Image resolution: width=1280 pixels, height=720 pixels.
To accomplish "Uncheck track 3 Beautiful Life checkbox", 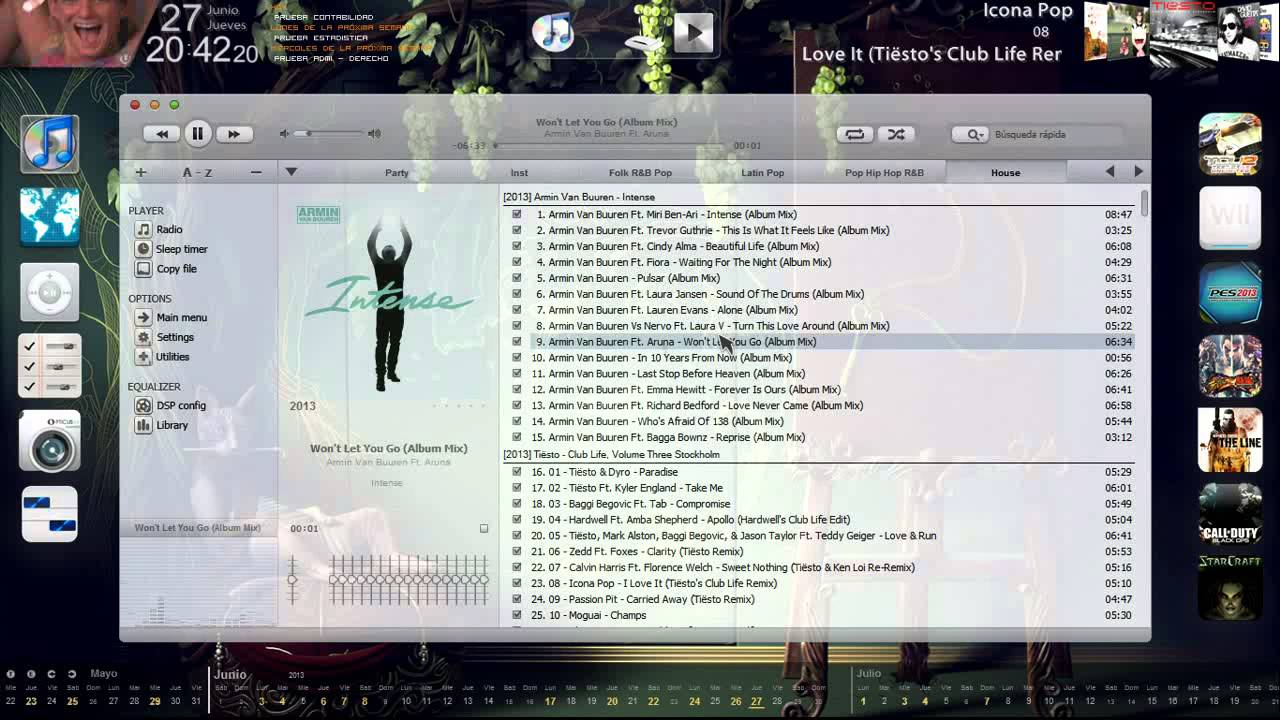I will pyautogui.click(x=517, y=246).
